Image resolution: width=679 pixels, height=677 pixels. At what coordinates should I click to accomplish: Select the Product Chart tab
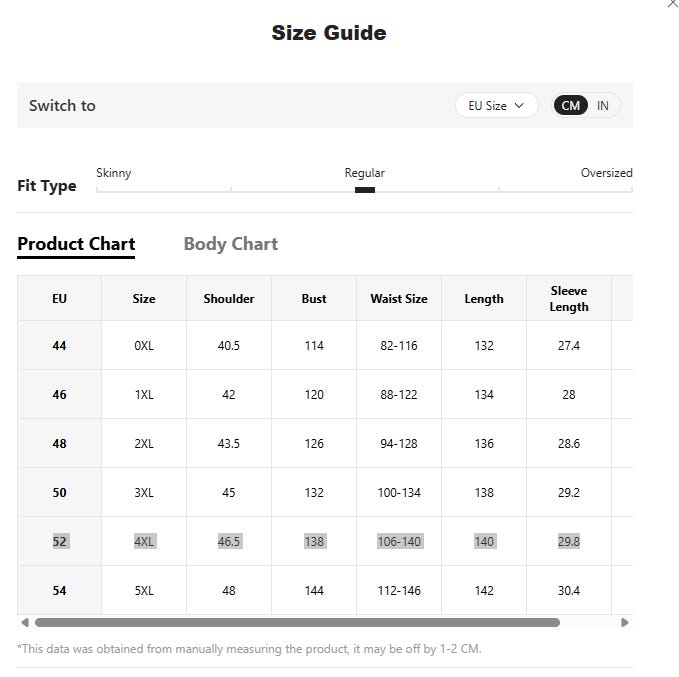pyautogui.click(x=76, y=244)
